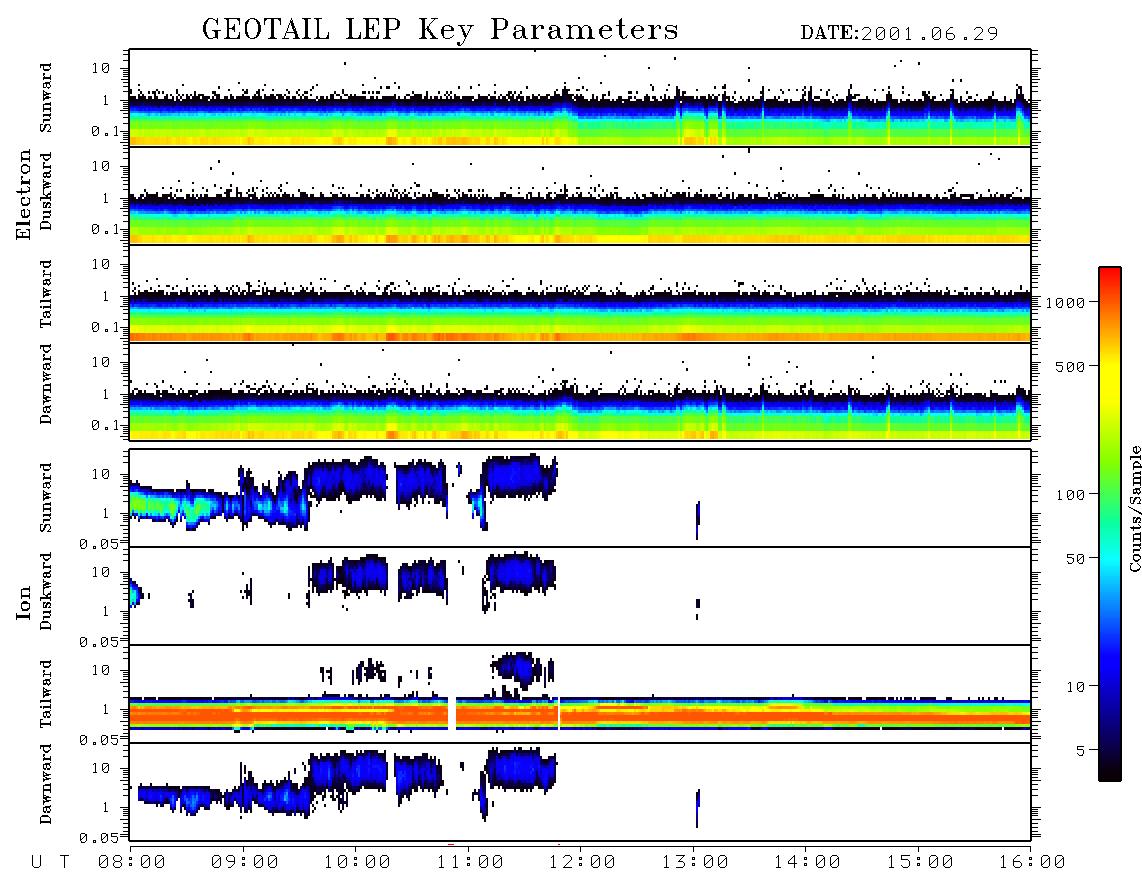Click the Ion Dawnward blue burst near 10:00
The width and height of the screenshot is (1142, 880).
point(350,771)
